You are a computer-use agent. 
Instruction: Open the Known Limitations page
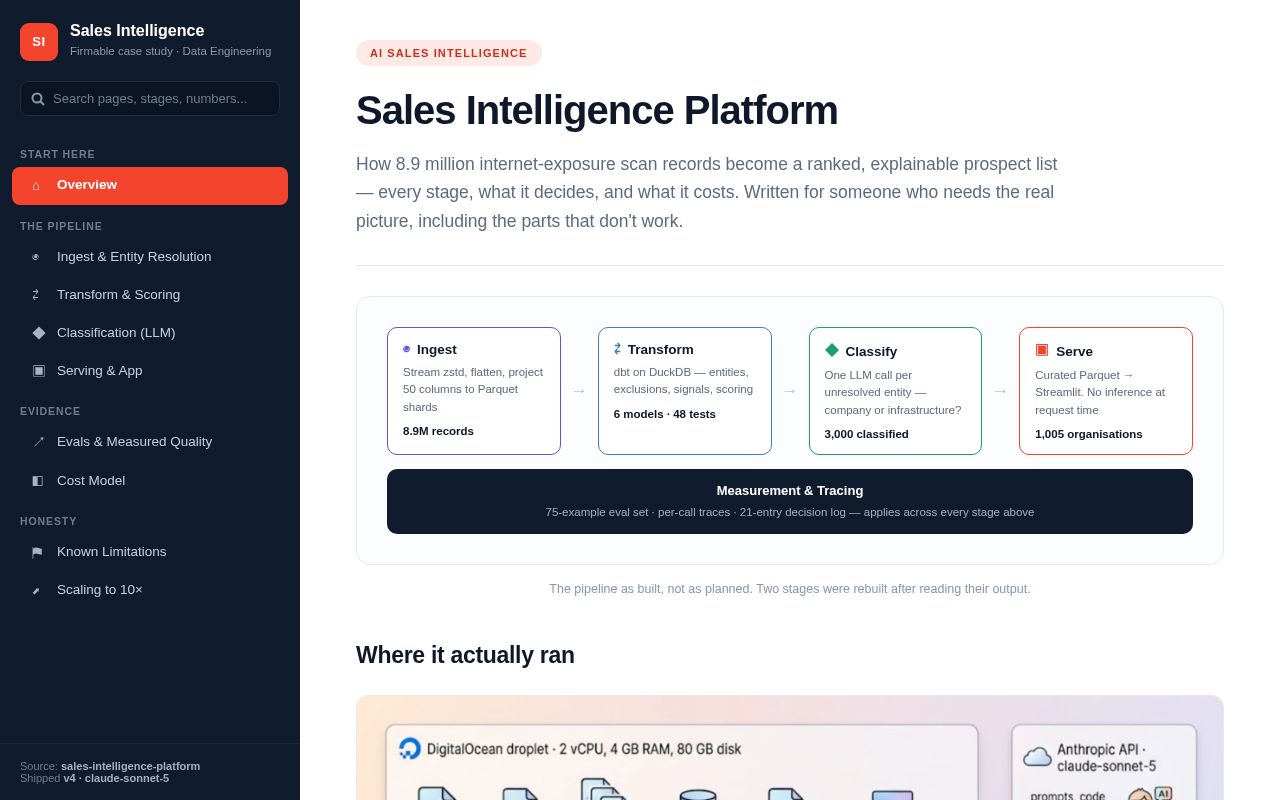[150, 552]
